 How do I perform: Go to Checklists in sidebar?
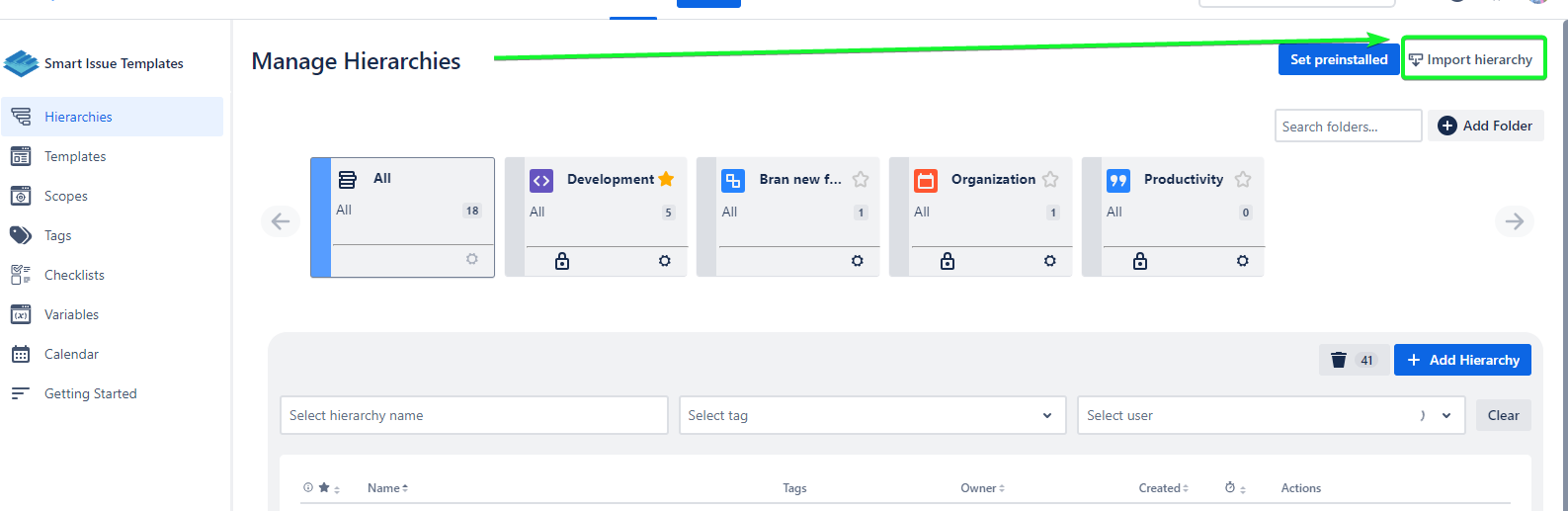point(74,275)
